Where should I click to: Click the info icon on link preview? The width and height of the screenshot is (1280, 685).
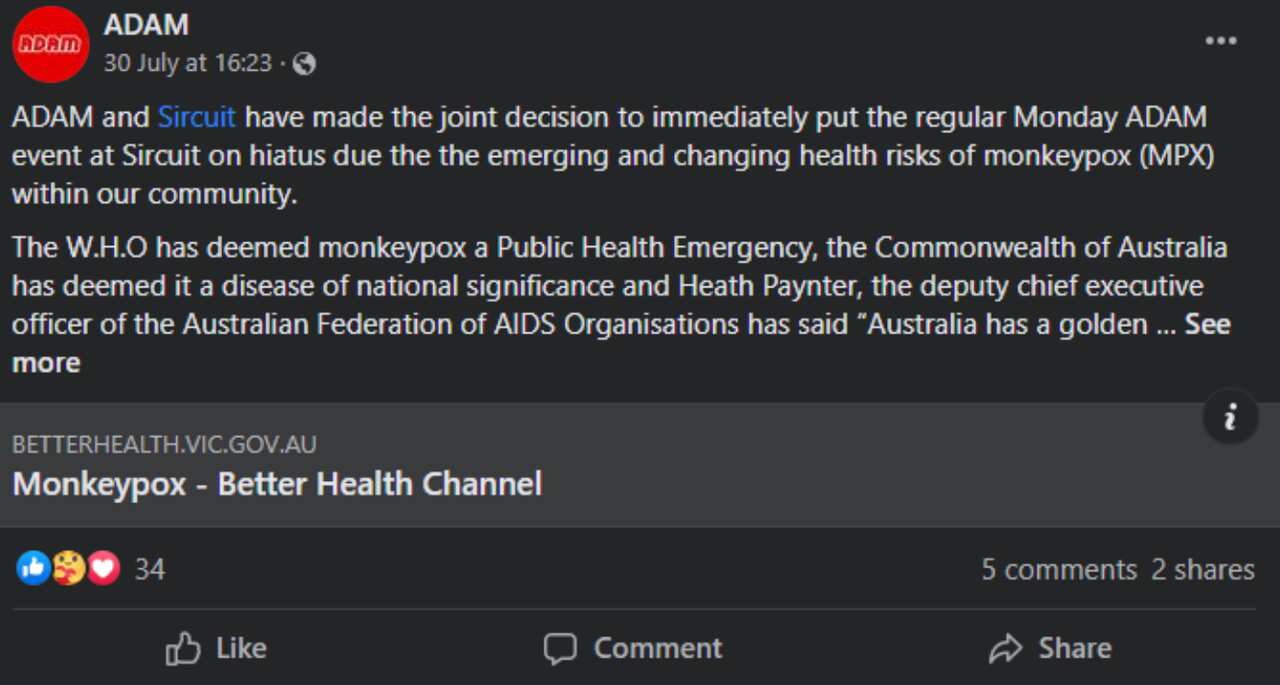(x=1229, y=417)
